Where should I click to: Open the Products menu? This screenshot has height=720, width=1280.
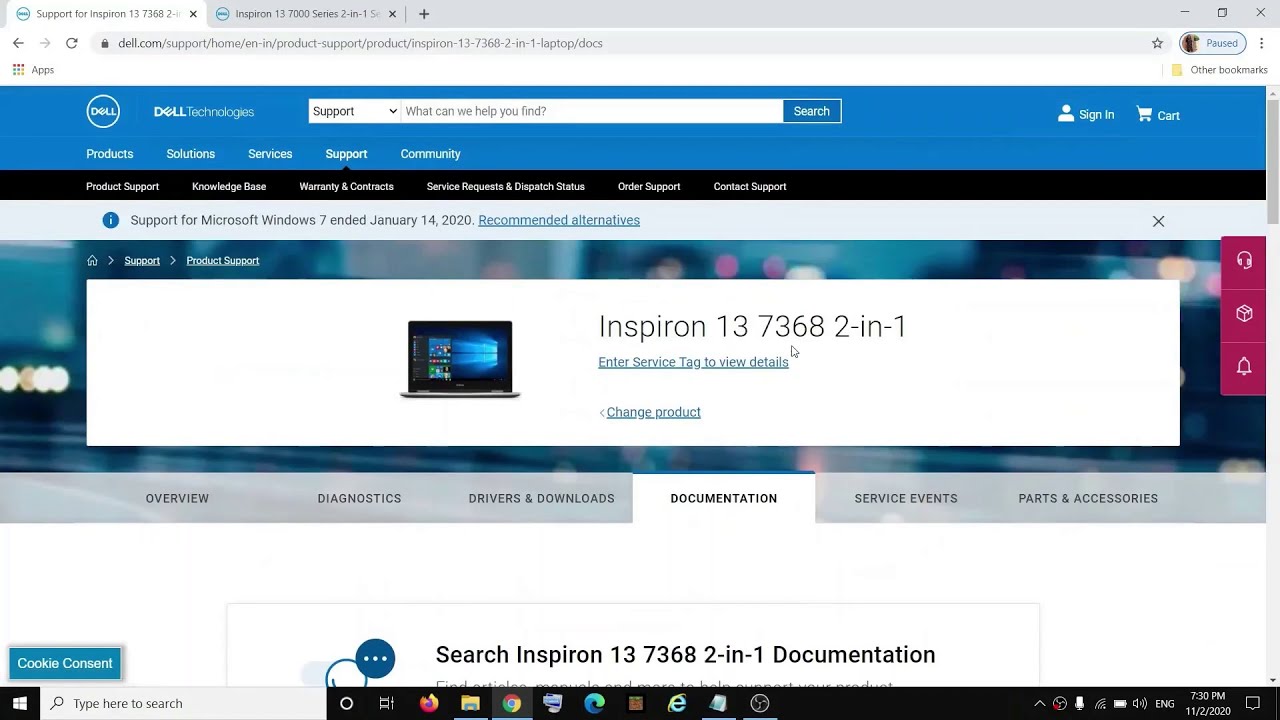pyautogui.click(x=109, y=154)
